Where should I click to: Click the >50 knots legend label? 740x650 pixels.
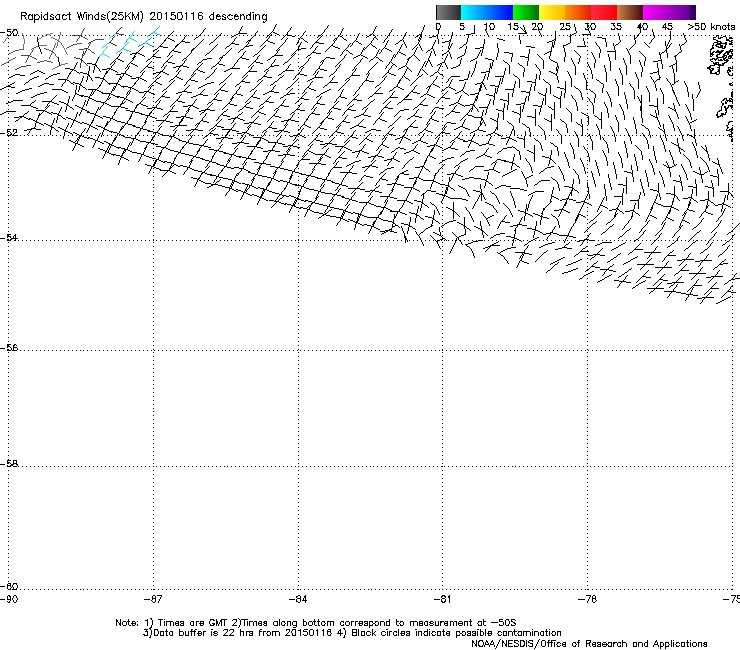[711, 27]
